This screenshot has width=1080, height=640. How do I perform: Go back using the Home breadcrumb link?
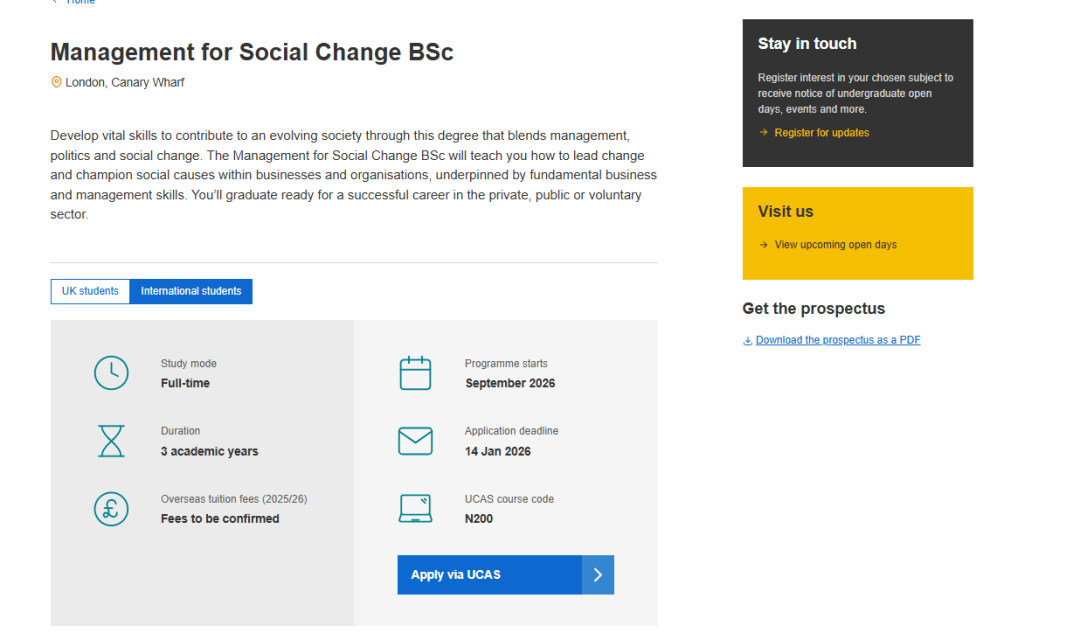[x=80, y=2]
